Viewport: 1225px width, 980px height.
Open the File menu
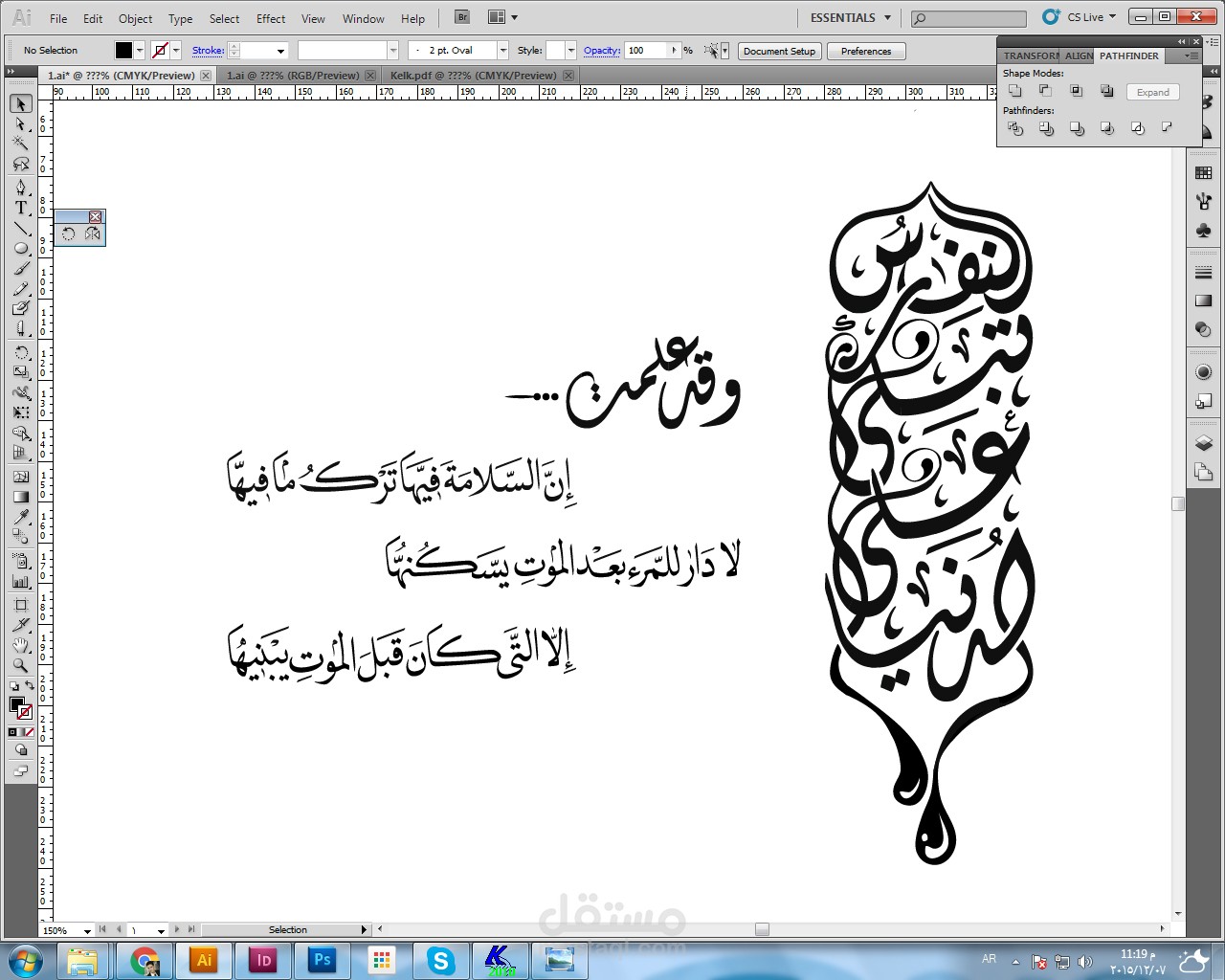coord(58,18)
